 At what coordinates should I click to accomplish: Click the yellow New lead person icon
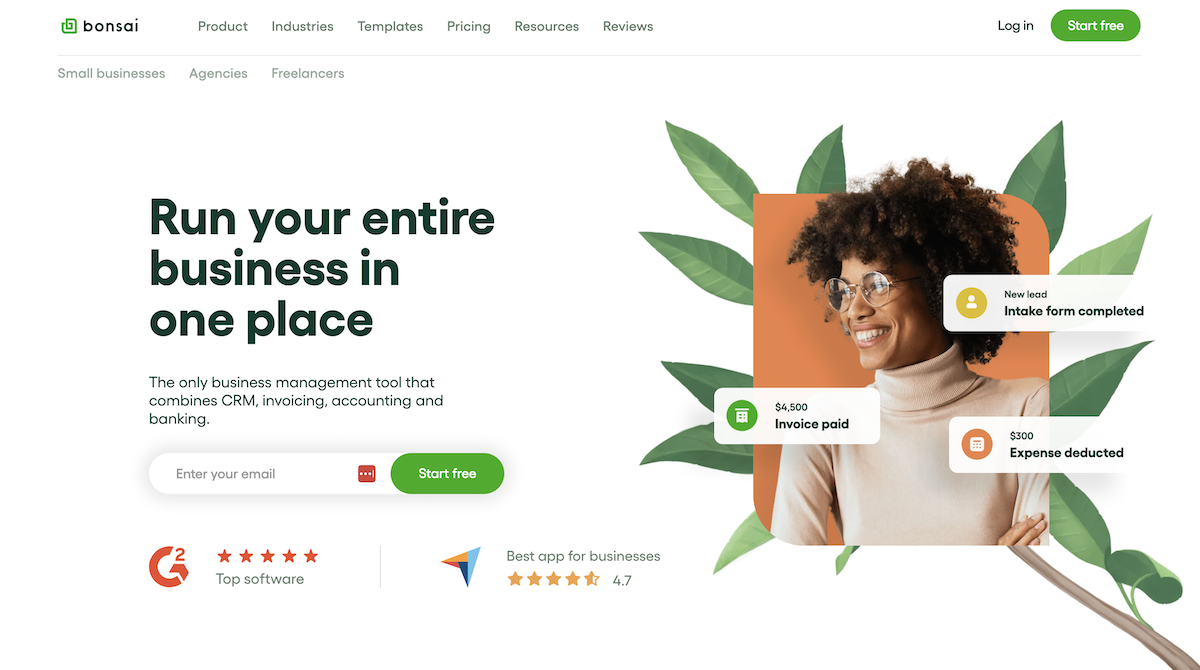tap(971, 303)
